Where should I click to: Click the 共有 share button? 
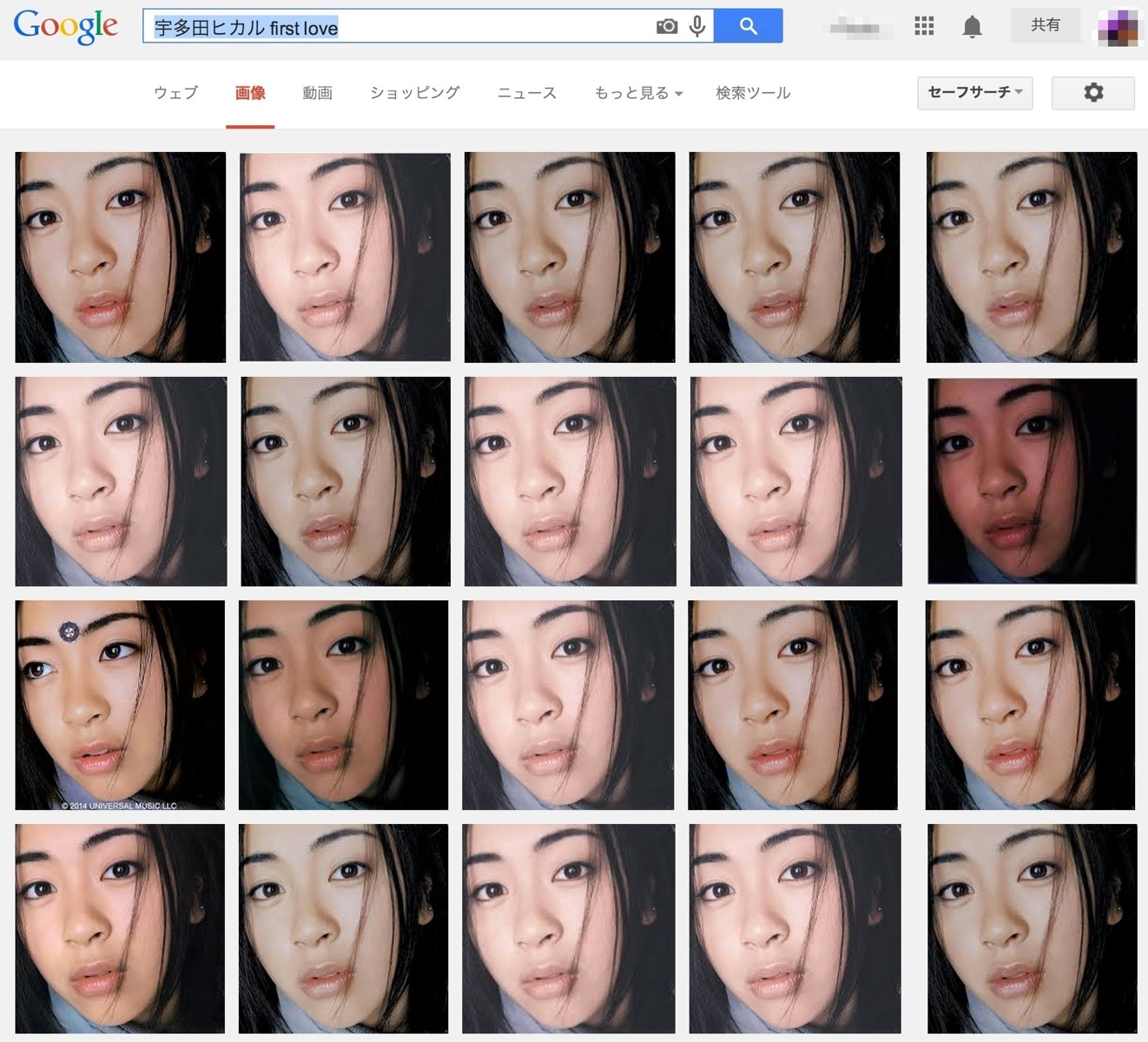(x=1046, y=25)
